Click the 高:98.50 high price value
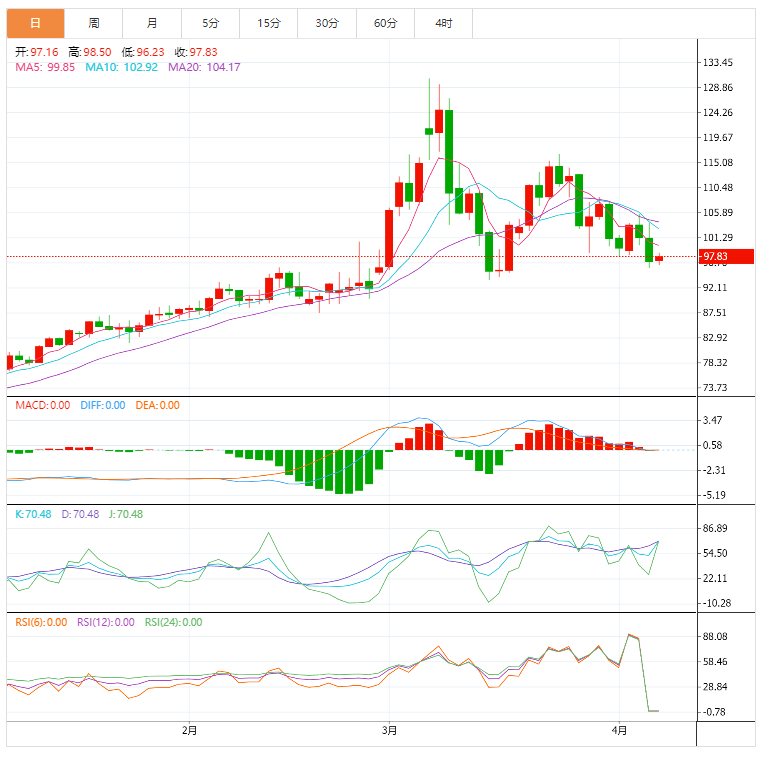The image size is (766, 757). click(x=90, y=52)
